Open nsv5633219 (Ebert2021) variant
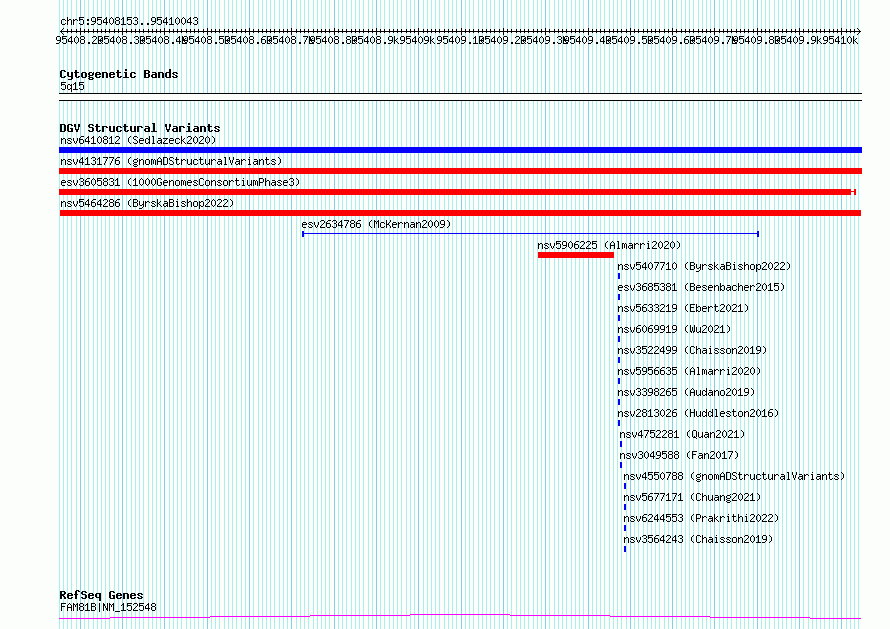Screen dimensions: 890x629 click(x=683, y=308)
